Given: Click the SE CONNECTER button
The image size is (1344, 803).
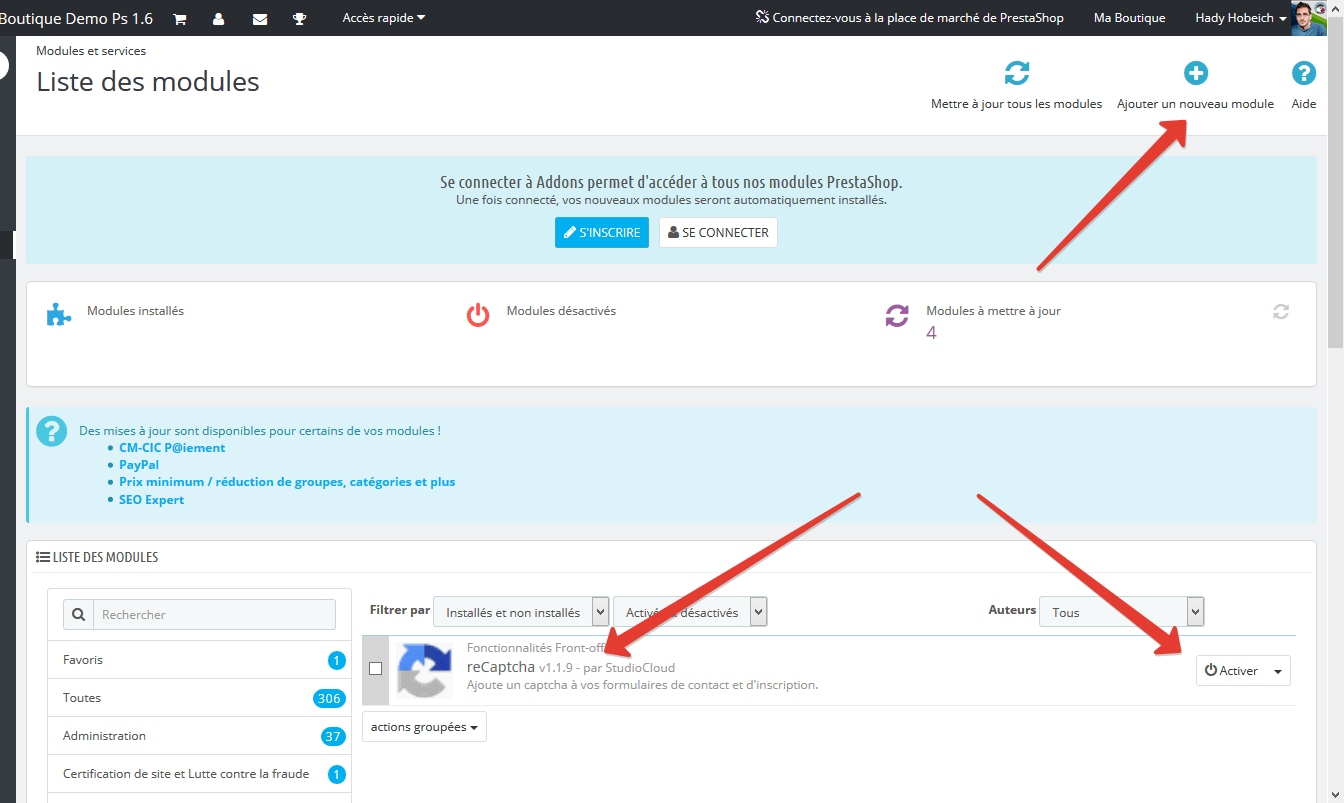Looking at the screenshot, I should click(718, 232).
